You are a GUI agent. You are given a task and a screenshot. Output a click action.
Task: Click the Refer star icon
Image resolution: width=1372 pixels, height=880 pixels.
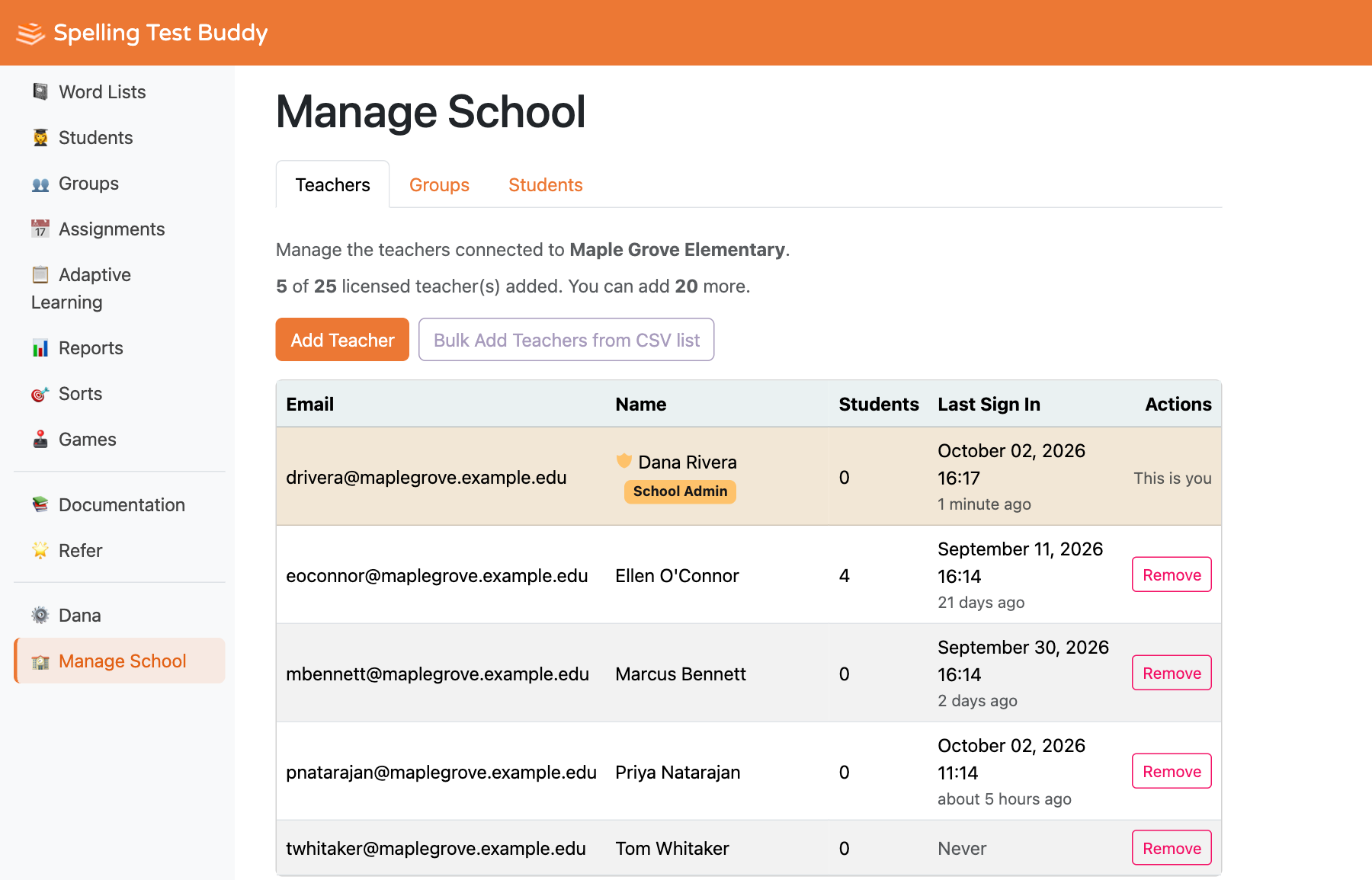coord(40,550)
